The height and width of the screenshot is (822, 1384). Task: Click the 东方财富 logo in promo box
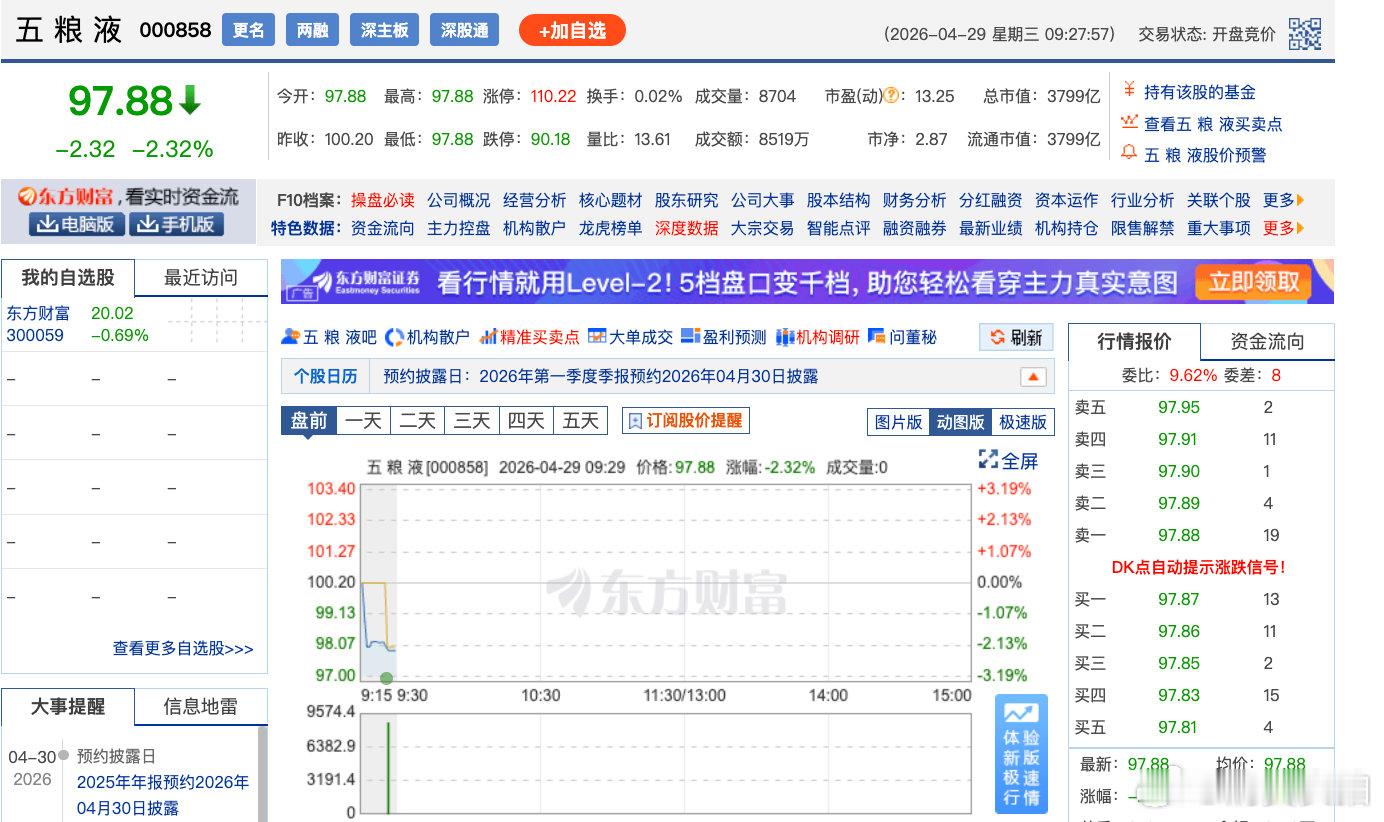tap(68, 197)
